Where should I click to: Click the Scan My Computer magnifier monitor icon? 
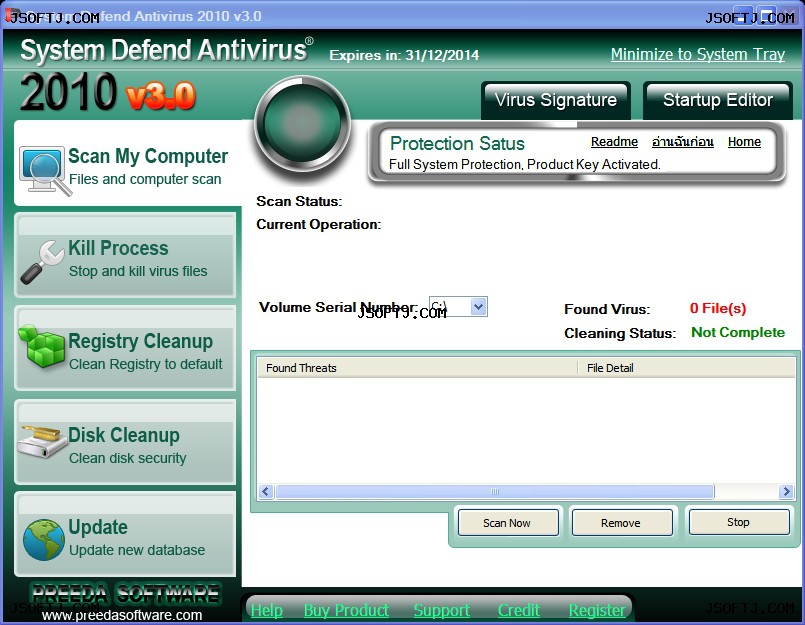[x=45, y=171]
